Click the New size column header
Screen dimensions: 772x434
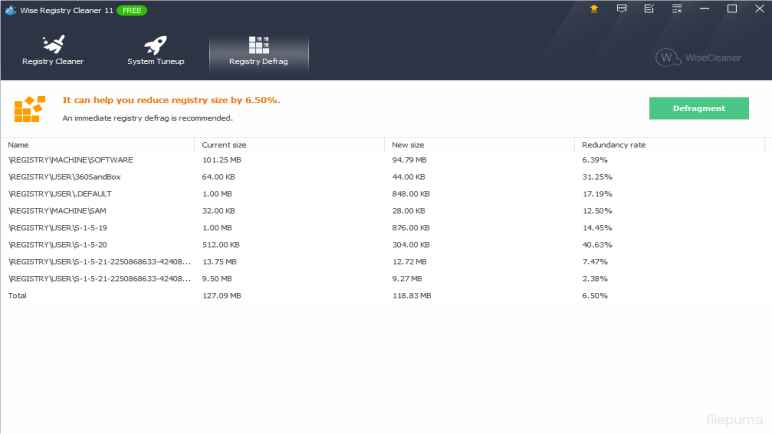tap(406, 145)
